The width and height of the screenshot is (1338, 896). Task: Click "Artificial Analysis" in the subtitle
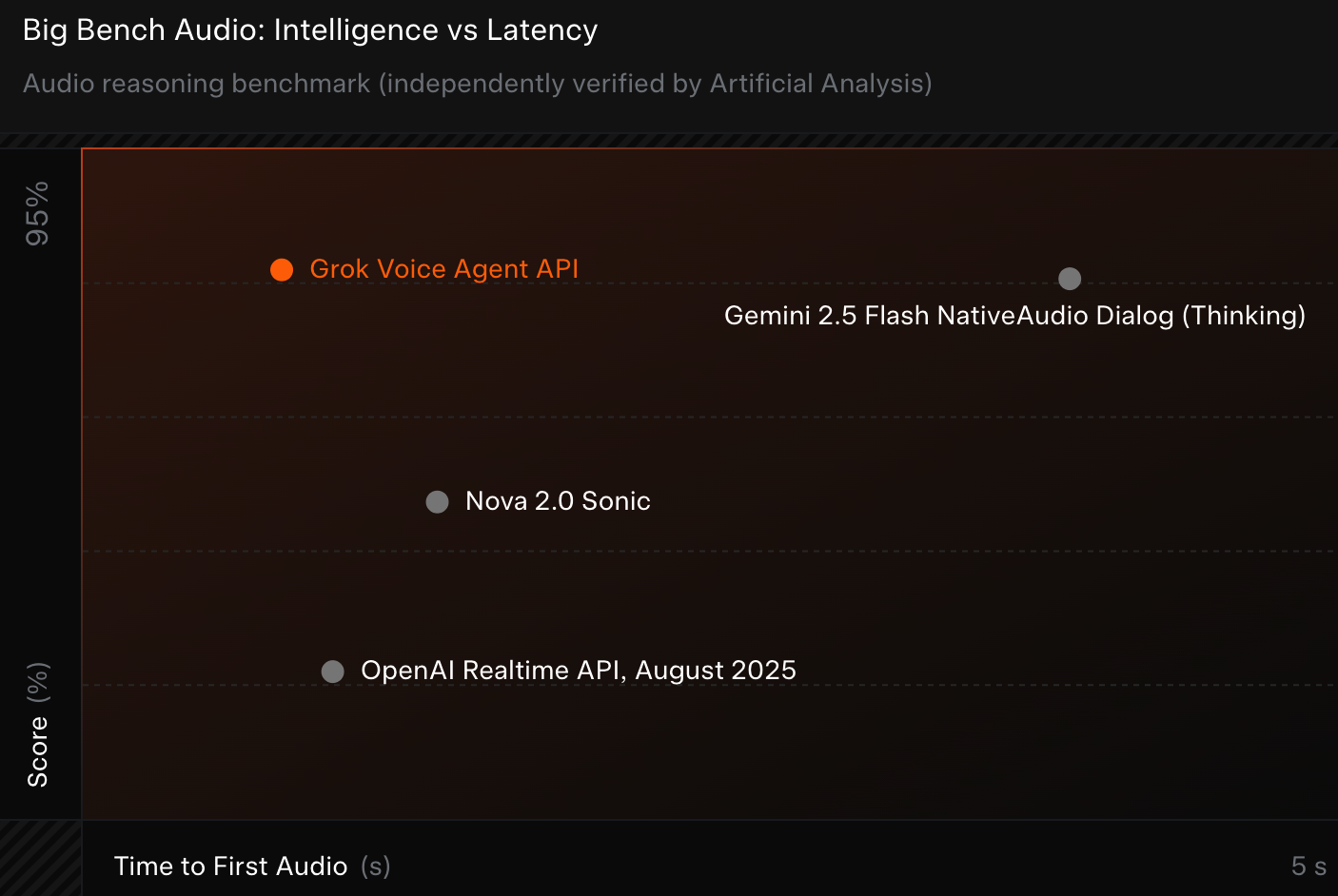click(817, 84)
